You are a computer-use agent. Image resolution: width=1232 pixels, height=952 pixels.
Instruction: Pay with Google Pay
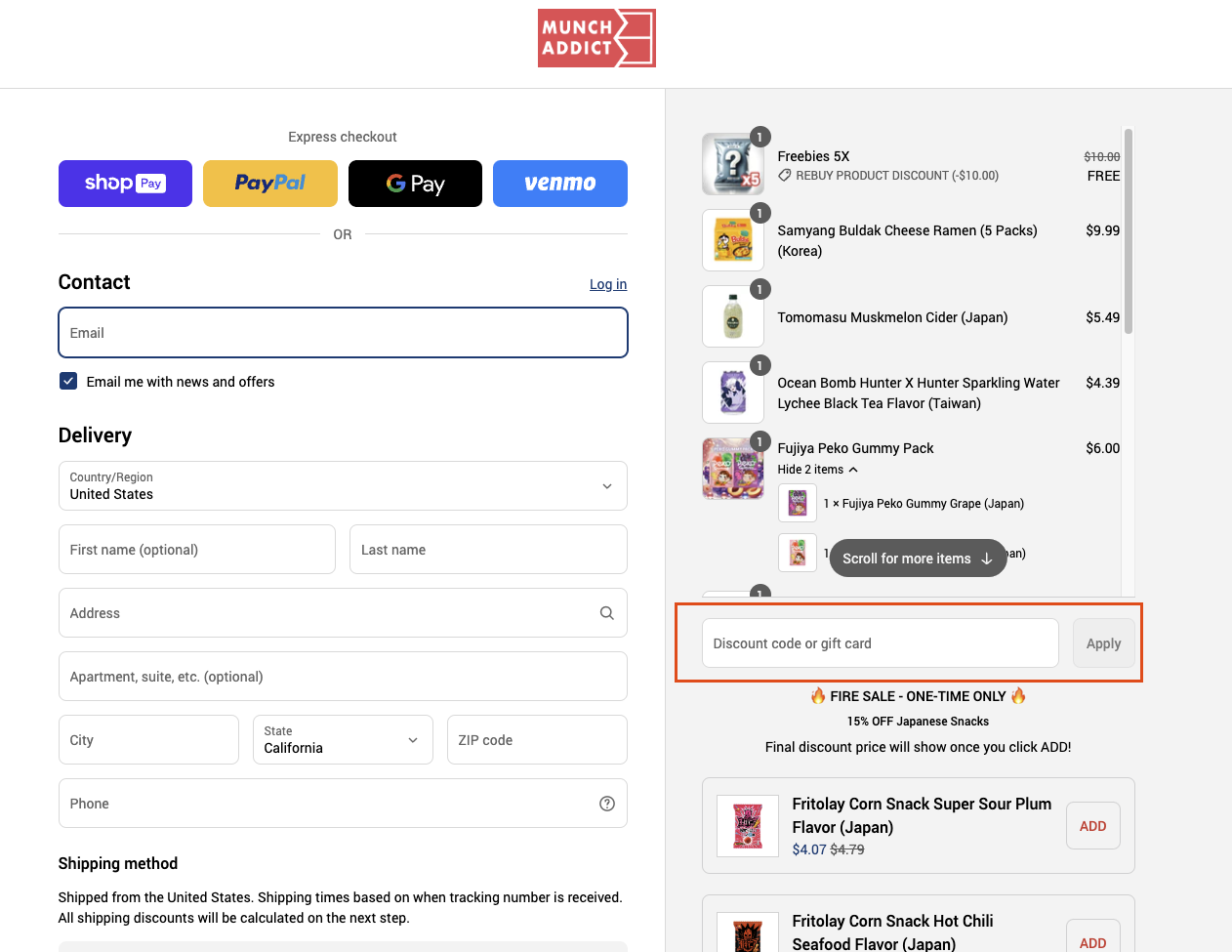[415, 184]
